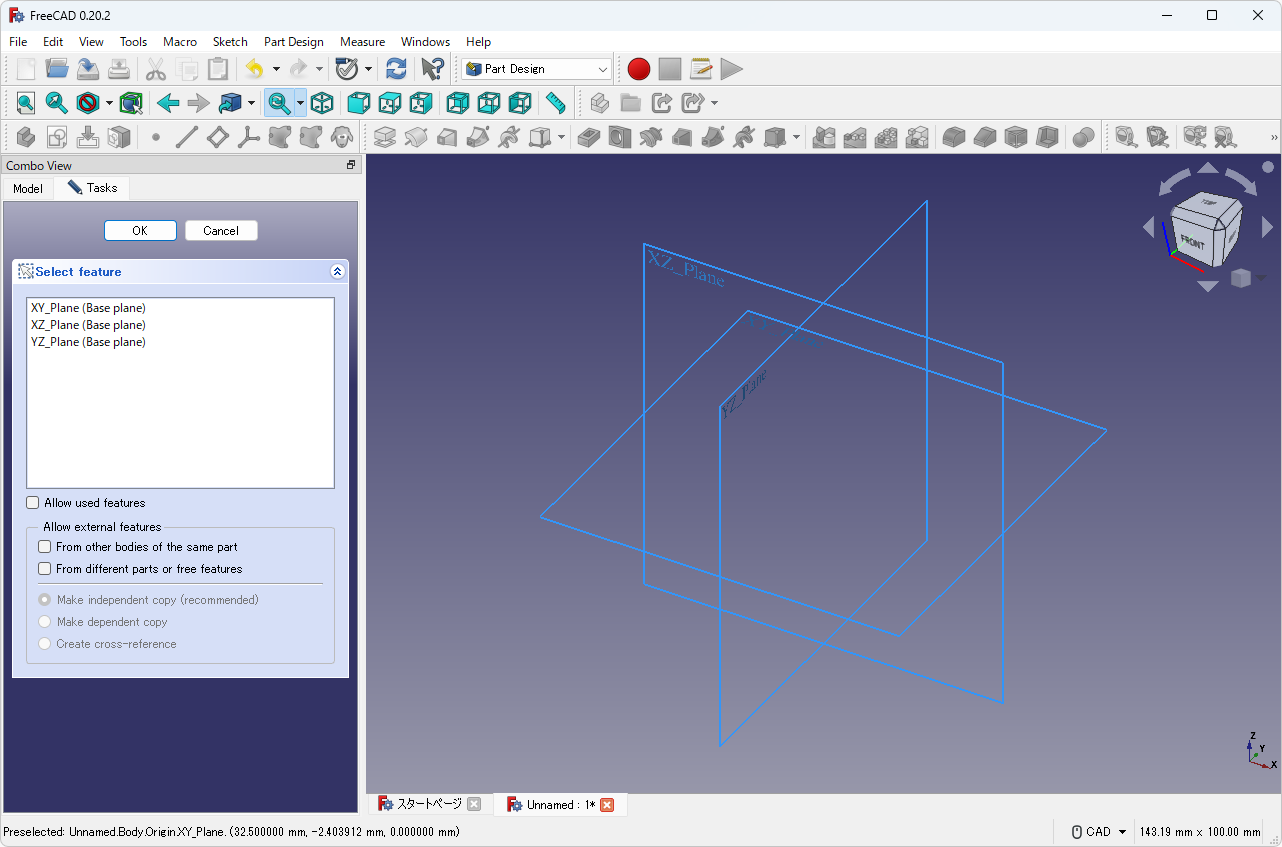Click the Create Part icon
1282x847 pixels.
[x=599, y=103]
